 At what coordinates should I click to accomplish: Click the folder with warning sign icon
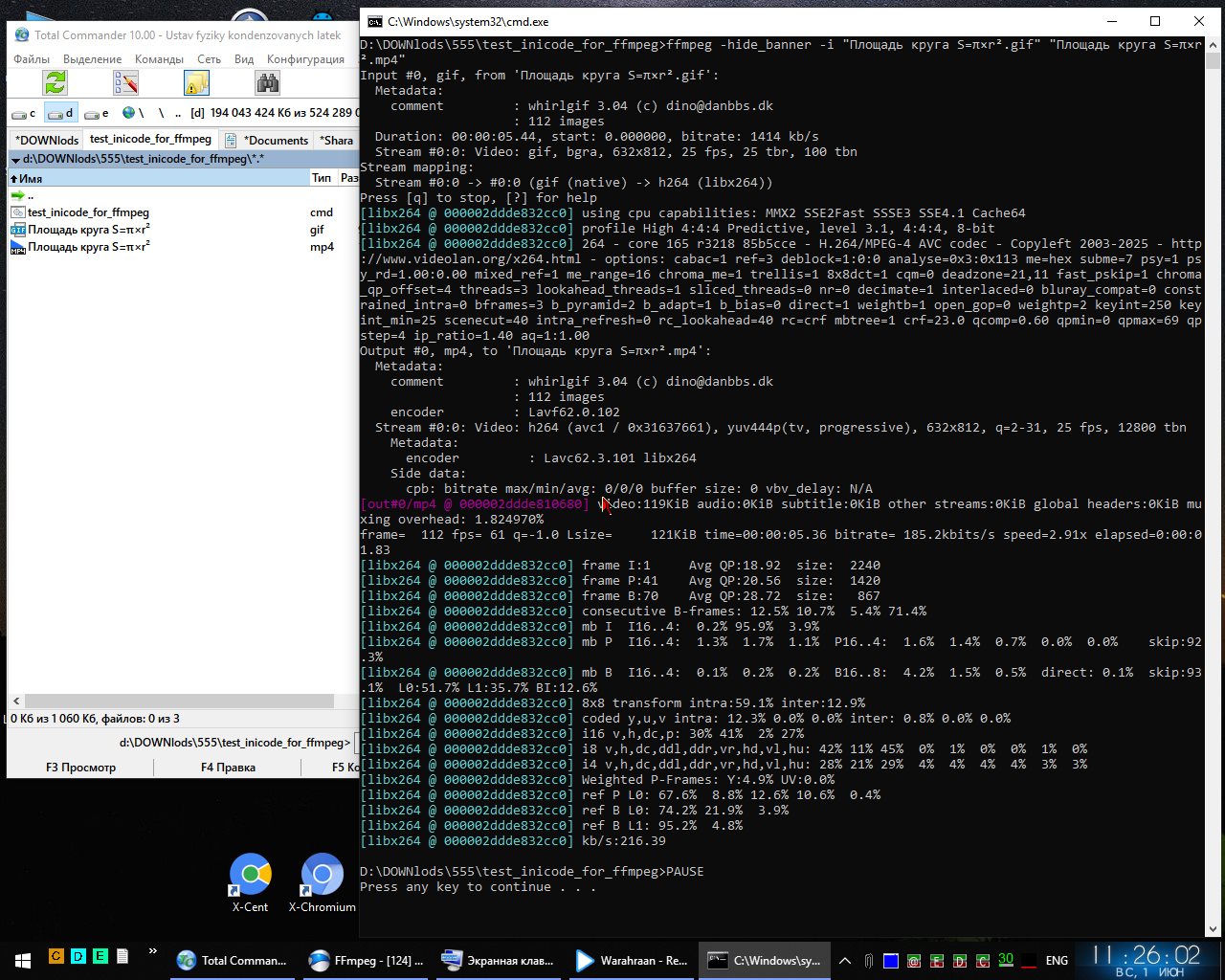[x=197, y=83]
